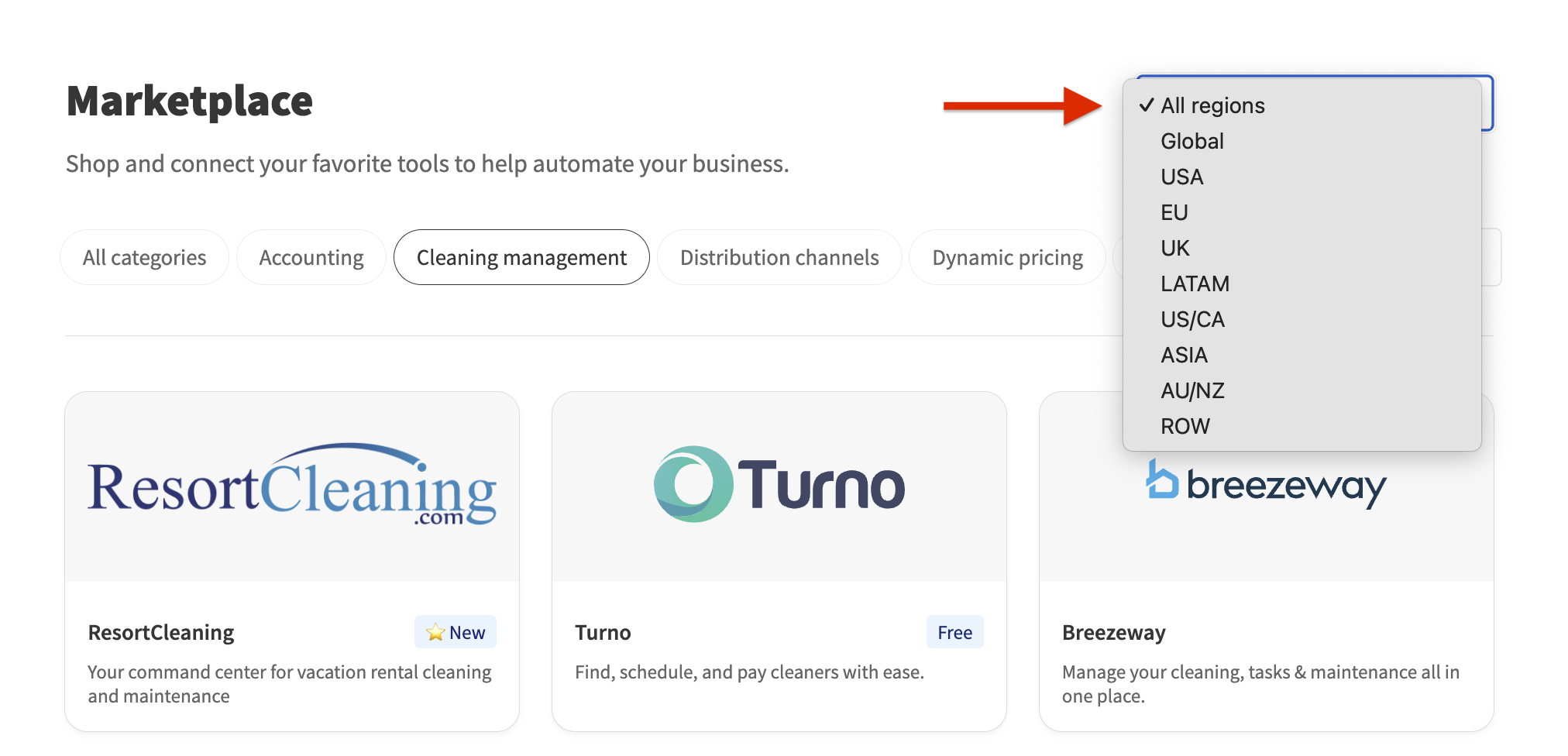This screenshot has height=756, width=1568.
Task: Select EU region option
Action: click(x=1174, y=212)
